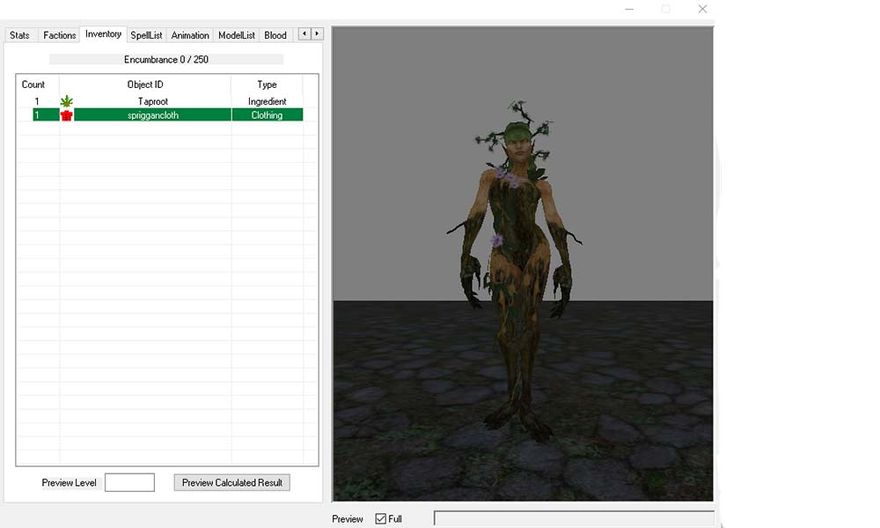
Task: Minimize the window
Action: coord(629,9)
